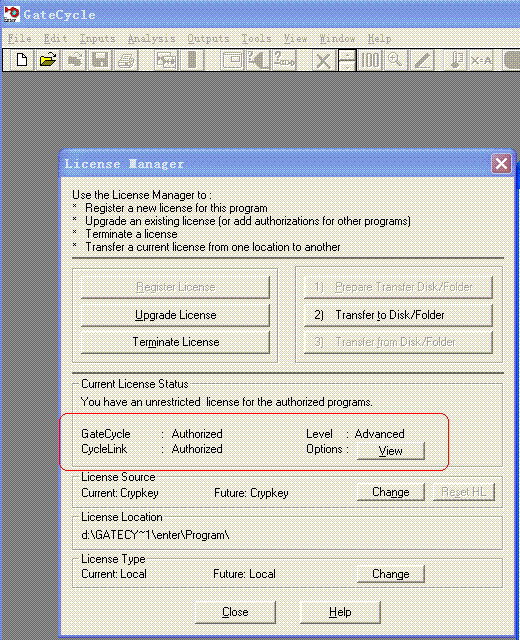
Task: Change the License Type
Action: click(x=391, y=574)
